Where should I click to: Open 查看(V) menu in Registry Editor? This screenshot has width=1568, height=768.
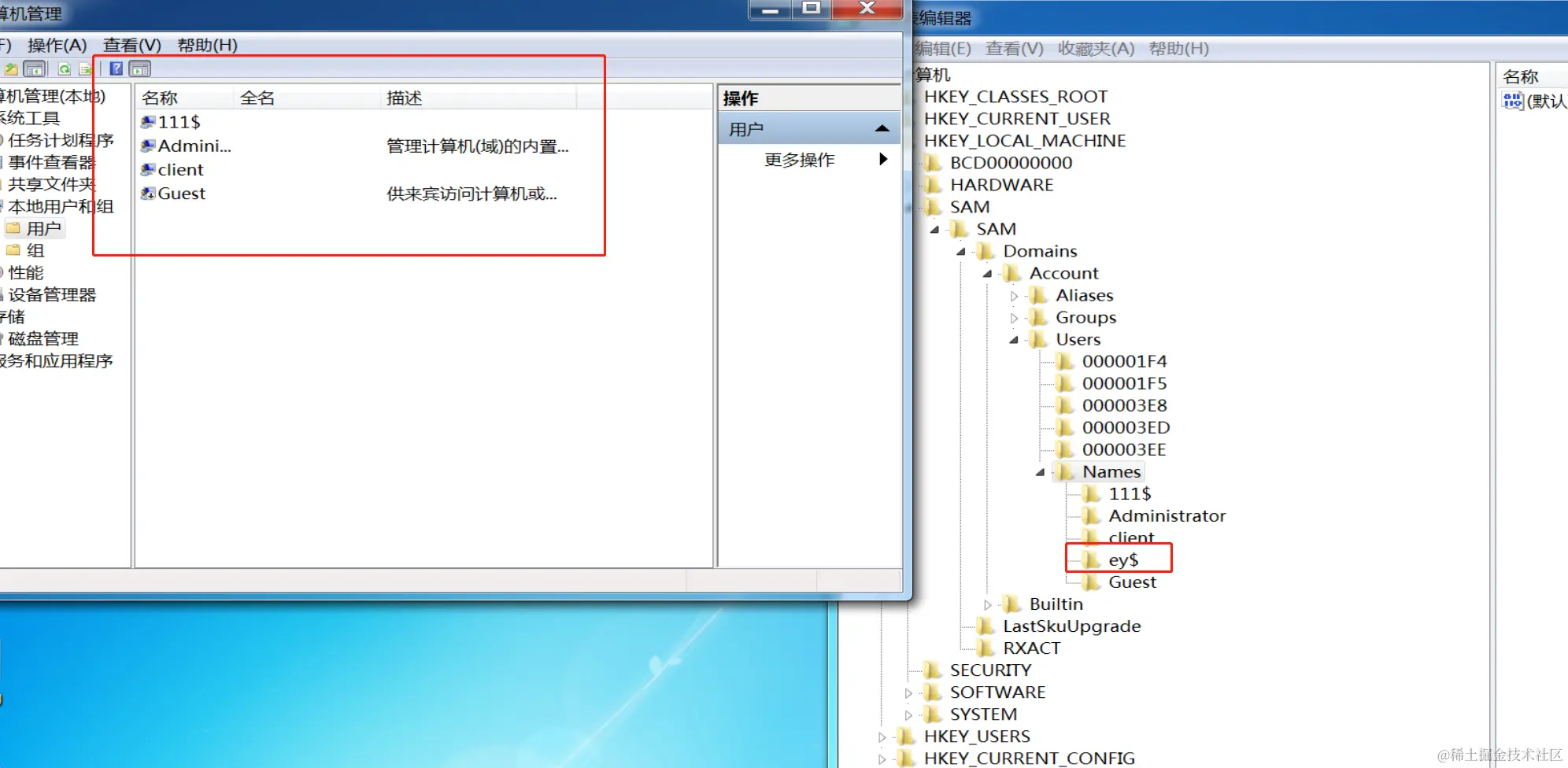(1014, 48)
